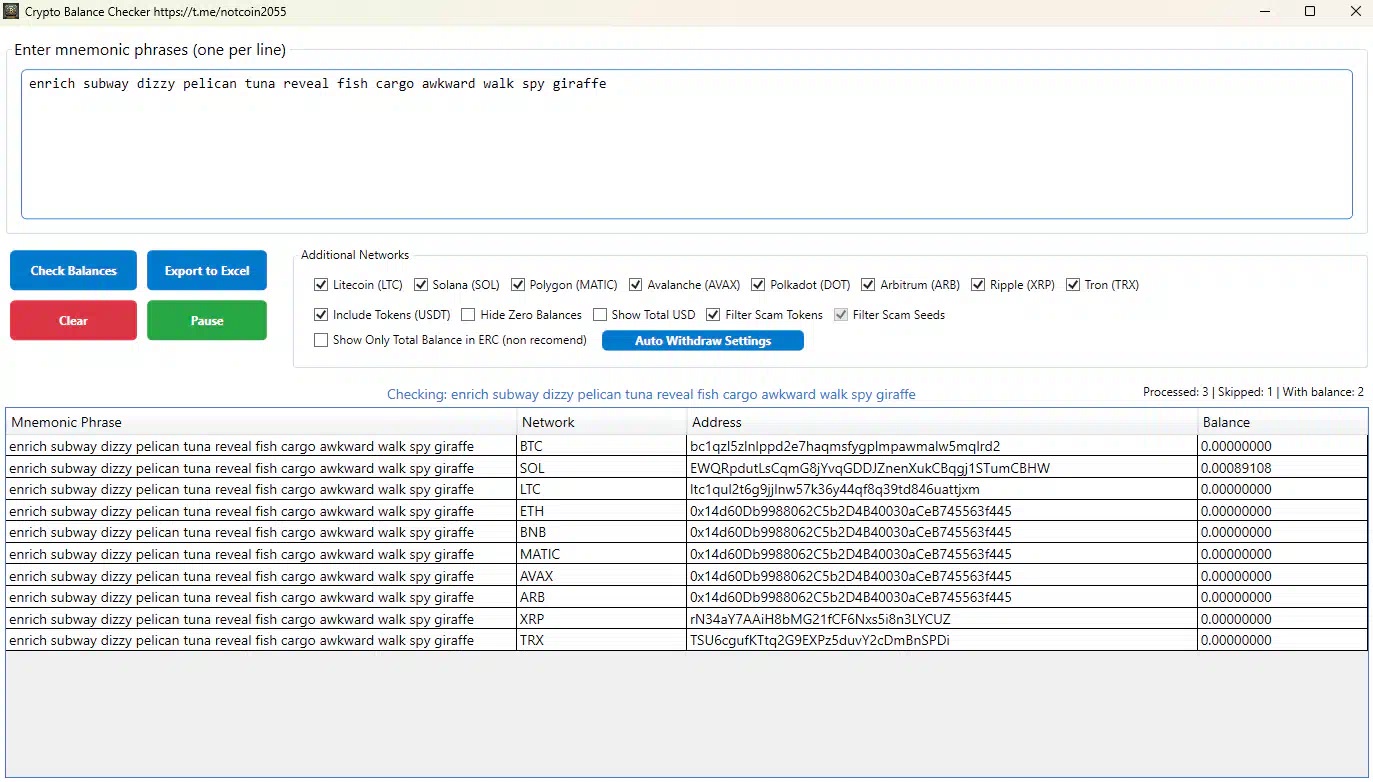Select the SOL network cell
1373x782 pixels.
pyautogui.click(x=602, y=468)
